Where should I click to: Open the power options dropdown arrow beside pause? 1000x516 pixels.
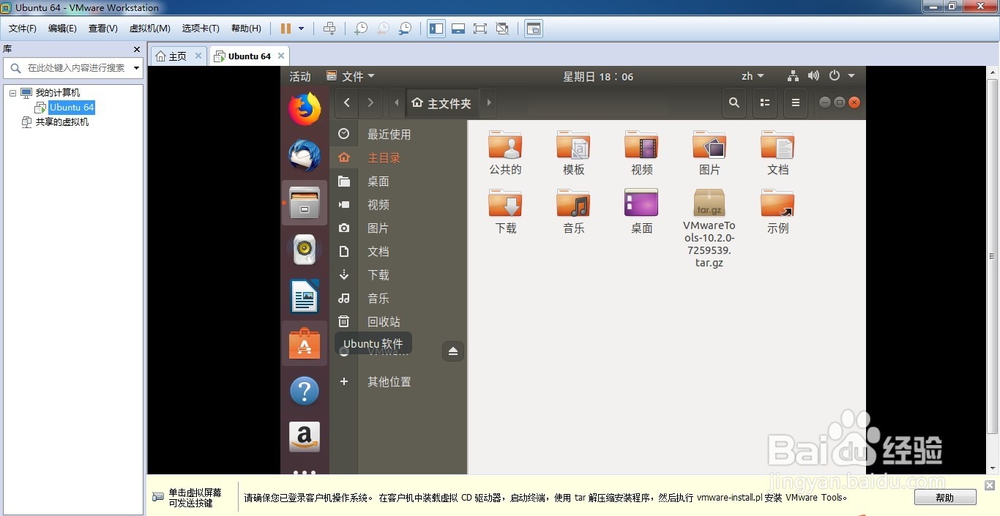pos(301,29)
